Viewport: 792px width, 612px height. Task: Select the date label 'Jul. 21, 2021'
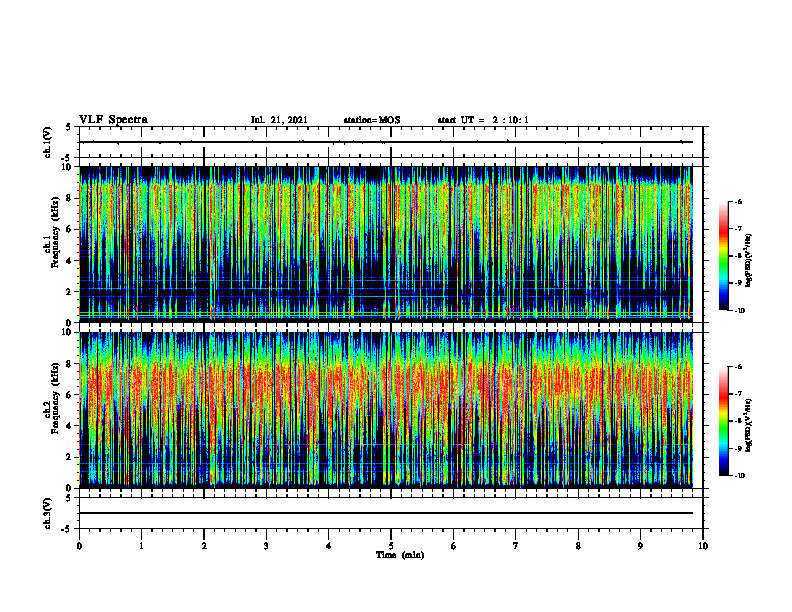tap(279, 120)
